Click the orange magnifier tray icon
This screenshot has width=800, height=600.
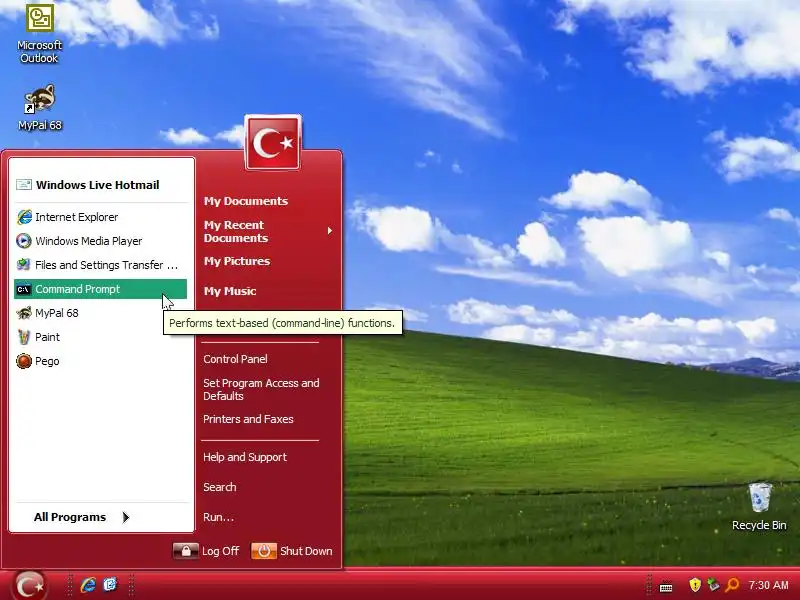(732, 585)
